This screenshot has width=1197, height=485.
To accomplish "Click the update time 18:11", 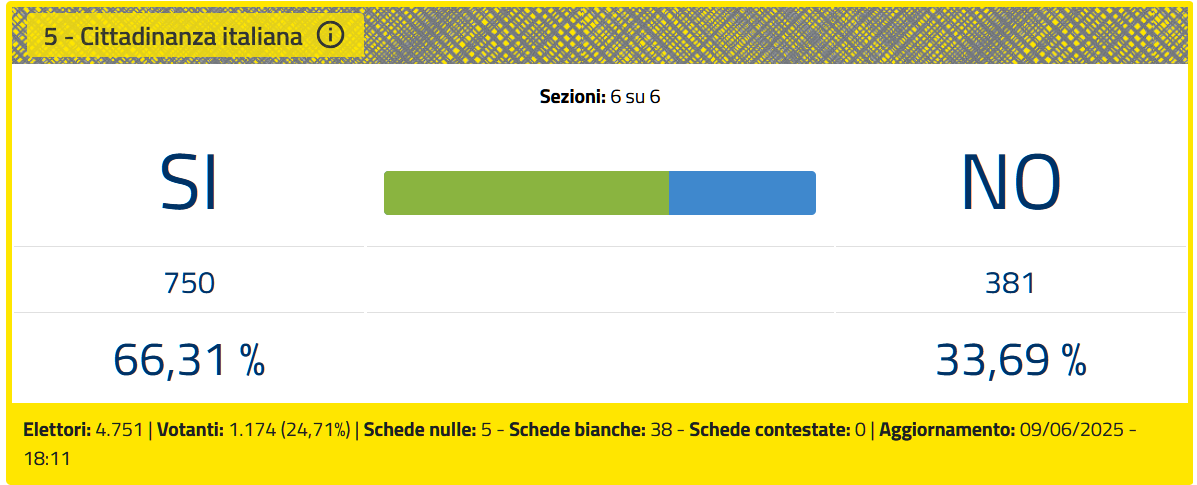I will click(x=47, y=461).
